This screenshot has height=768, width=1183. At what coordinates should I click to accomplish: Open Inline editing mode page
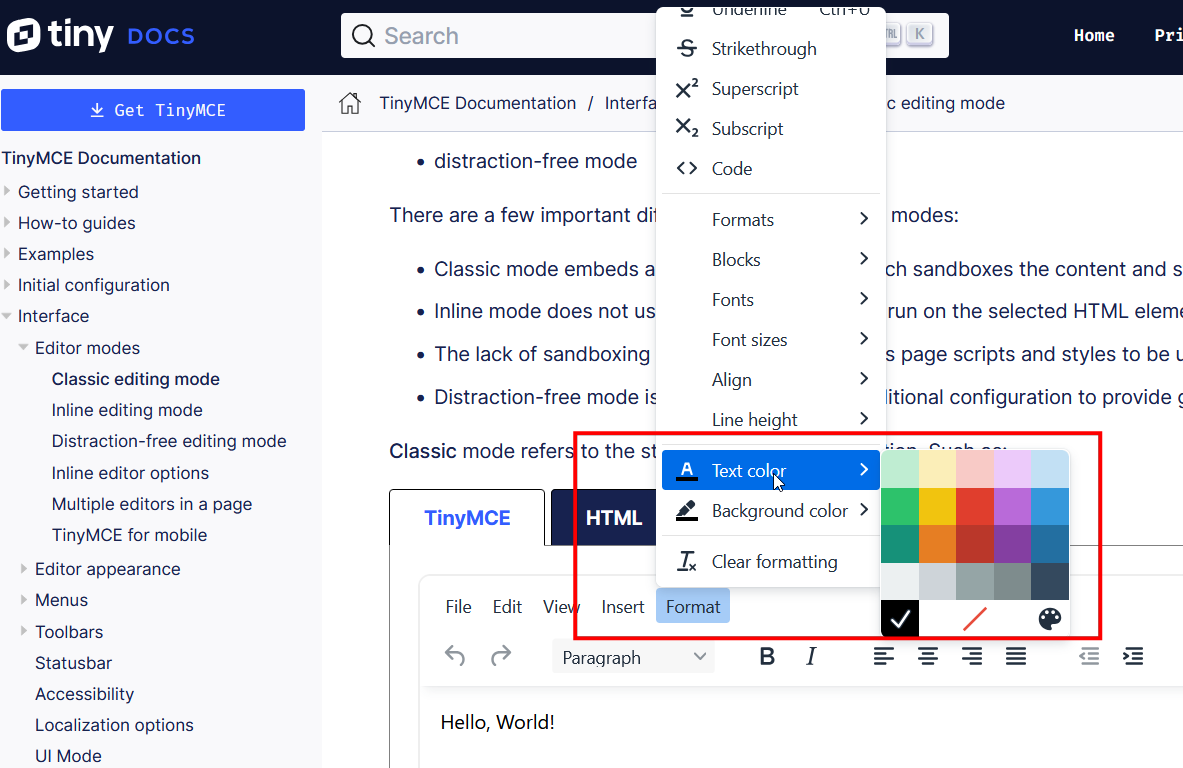click(127, 410)
